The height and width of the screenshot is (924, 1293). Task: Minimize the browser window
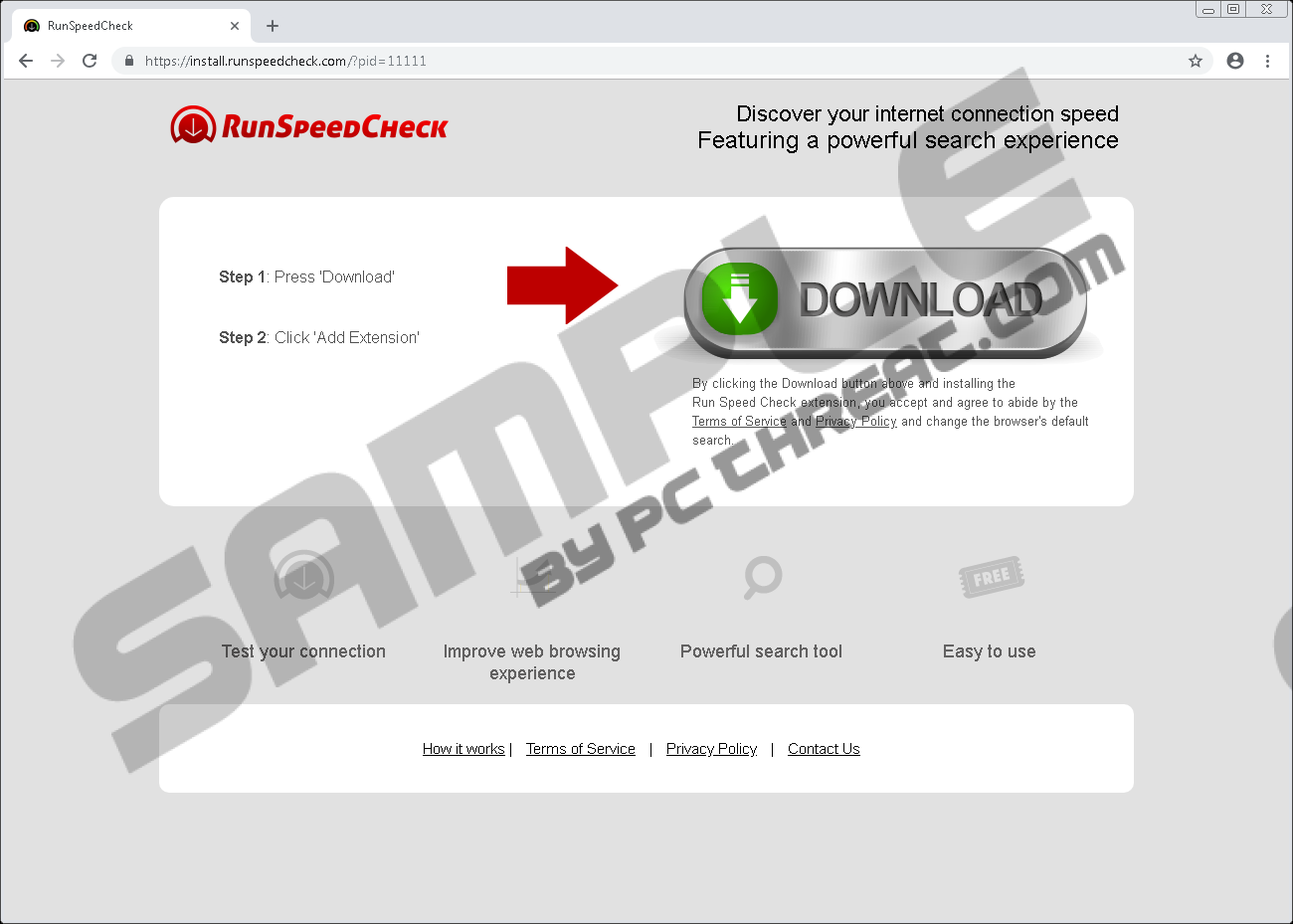[1208, 10]
